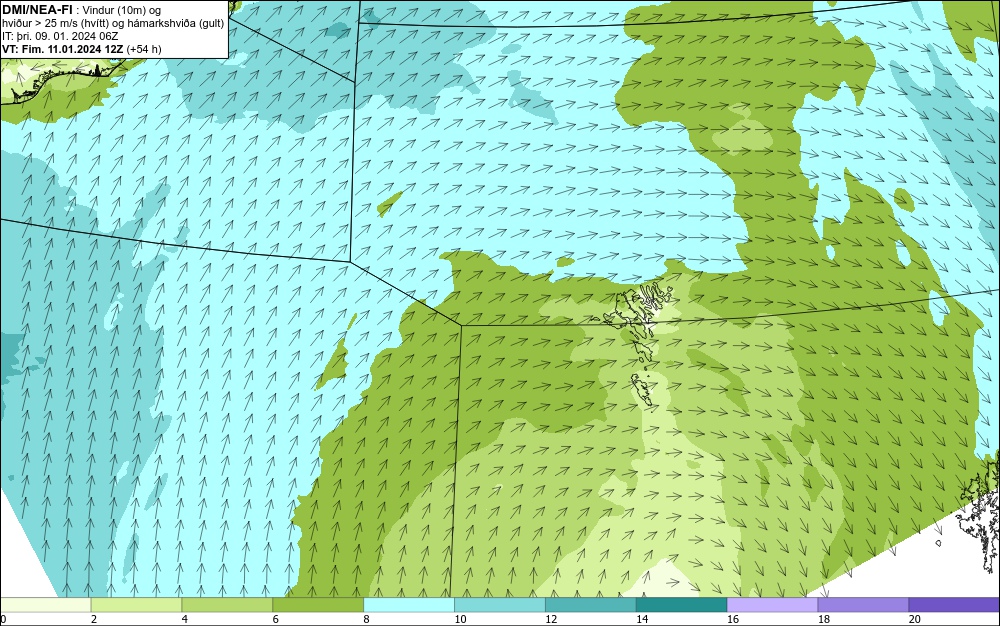Image resolution: width=1000 pixels, height=626 pixels.
Task: Click the 8–10 m/s light cyan legend swatch
Action: [409, 604]
